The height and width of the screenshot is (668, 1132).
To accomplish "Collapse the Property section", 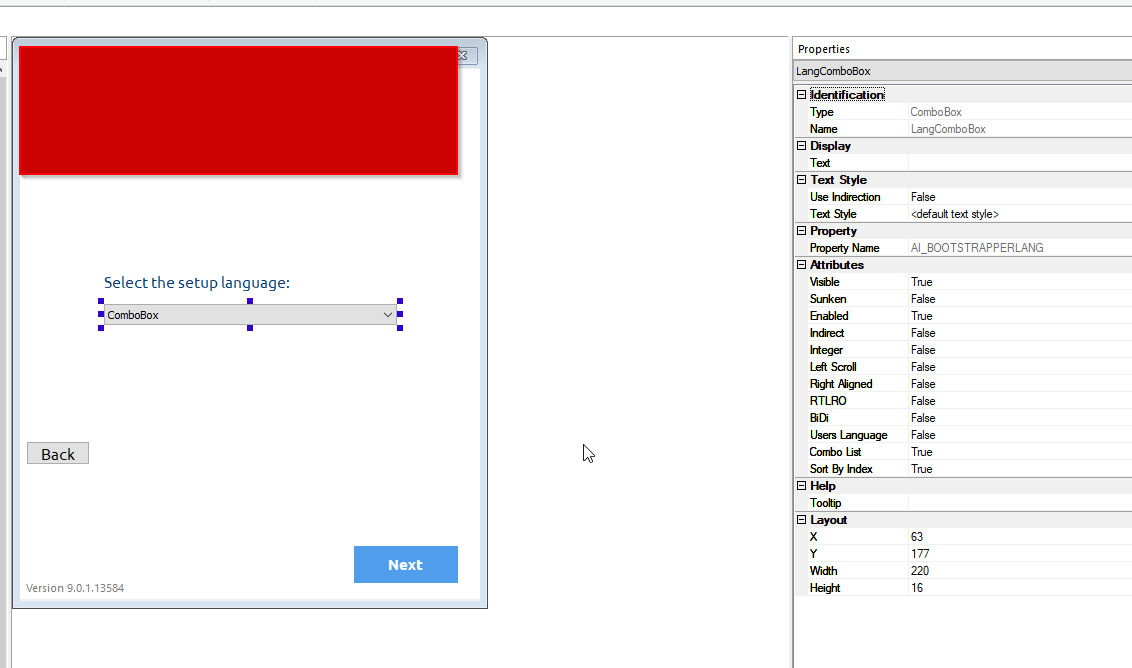I will pos(801,230).
